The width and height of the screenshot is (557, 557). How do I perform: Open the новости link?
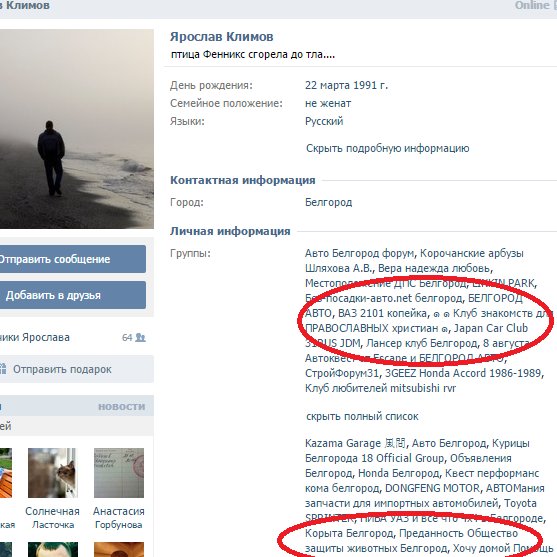121,406
